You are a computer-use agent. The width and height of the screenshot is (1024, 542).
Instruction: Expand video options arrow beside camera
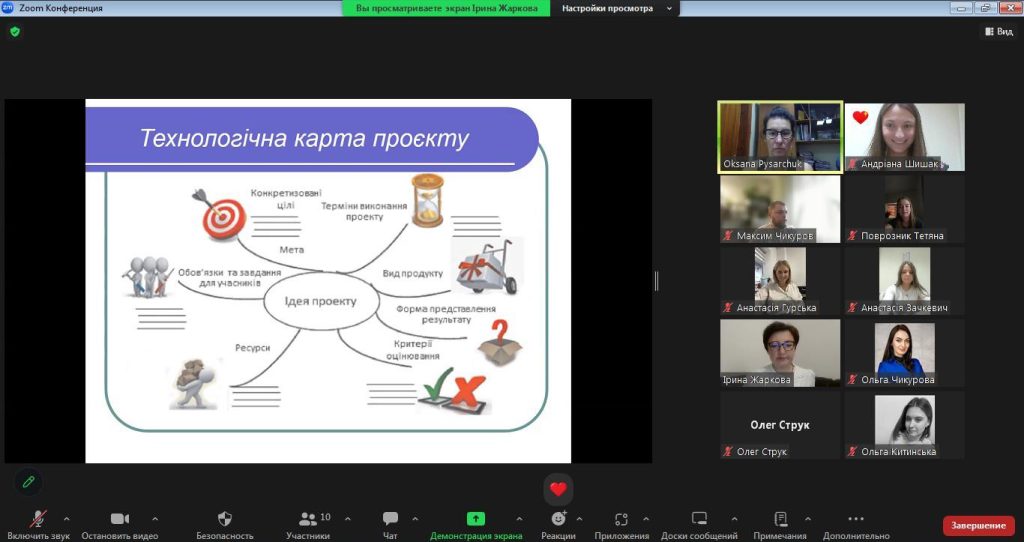click(x=155, y=519)
